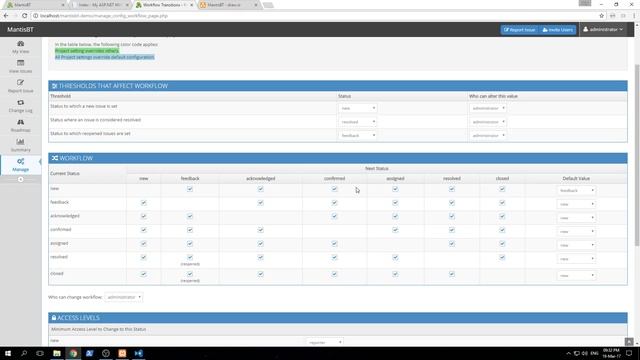Reload the page with the refresh icon
Screen dimensions: 640x360
coord(24,16)
